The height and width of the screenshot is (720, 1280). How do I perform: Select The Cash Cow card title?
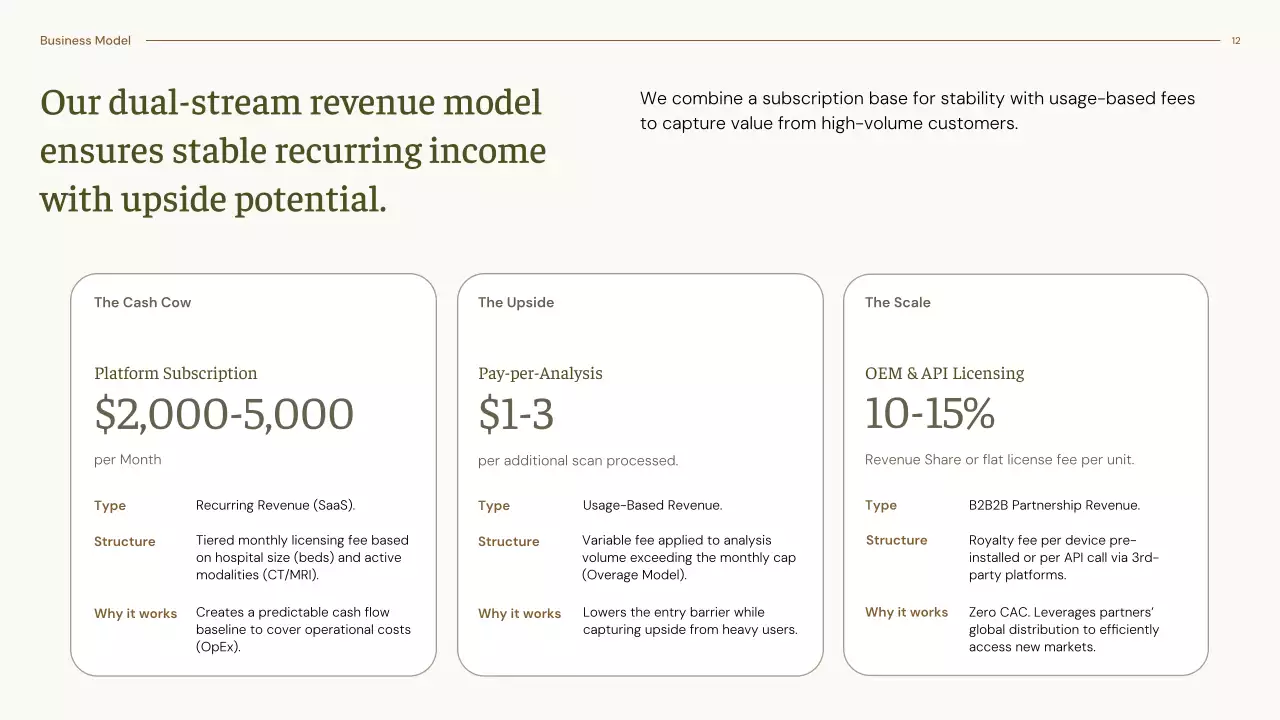tap(142, 303)
